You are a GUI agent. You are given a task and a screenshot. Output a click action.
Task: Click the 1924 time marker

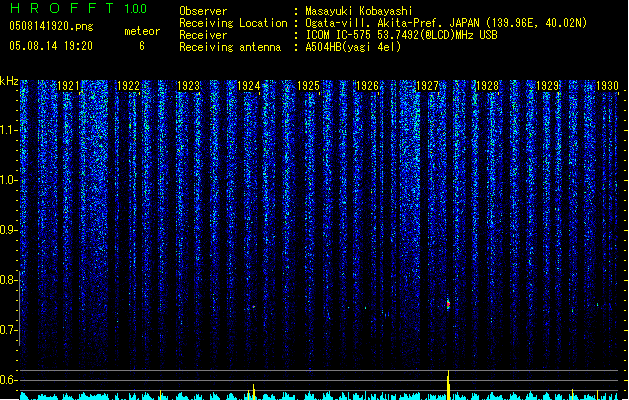click(249, 86)
